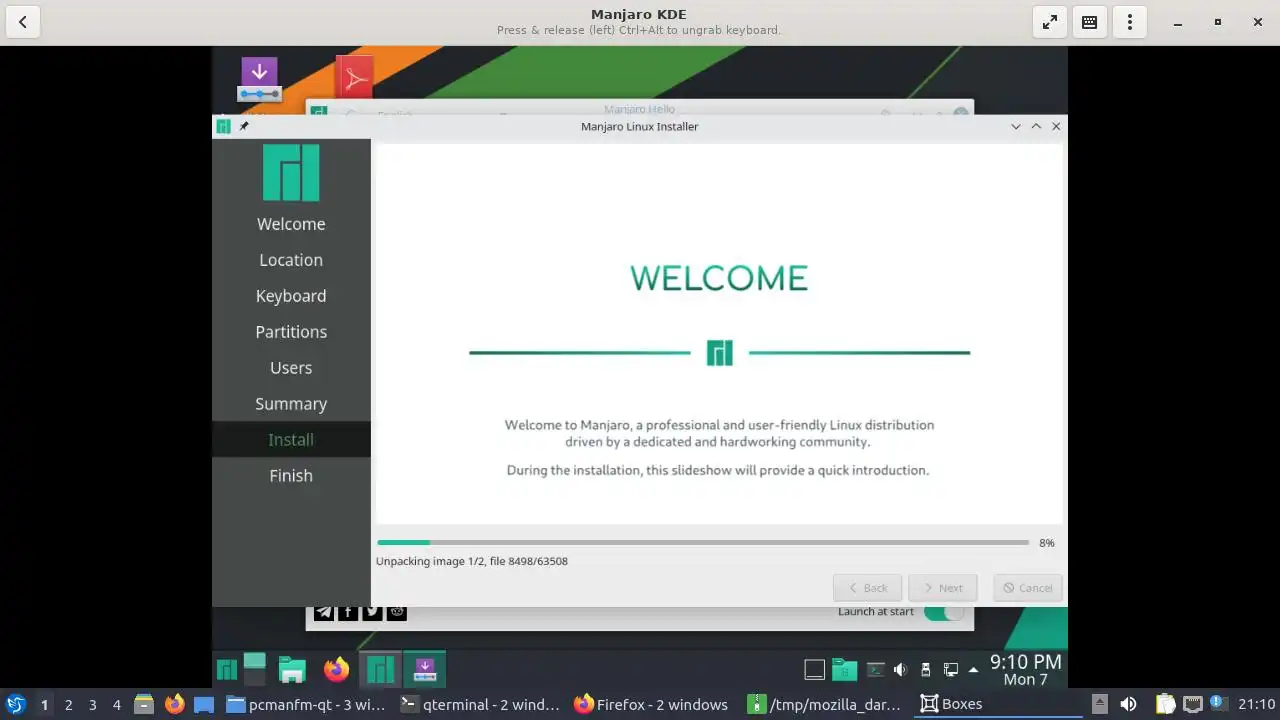The width and height of the screenshot is (1280, 720).
Task: Open Manjaro application launcher in KDE panel
Action: pyautogui.click(x=227, y=669)
